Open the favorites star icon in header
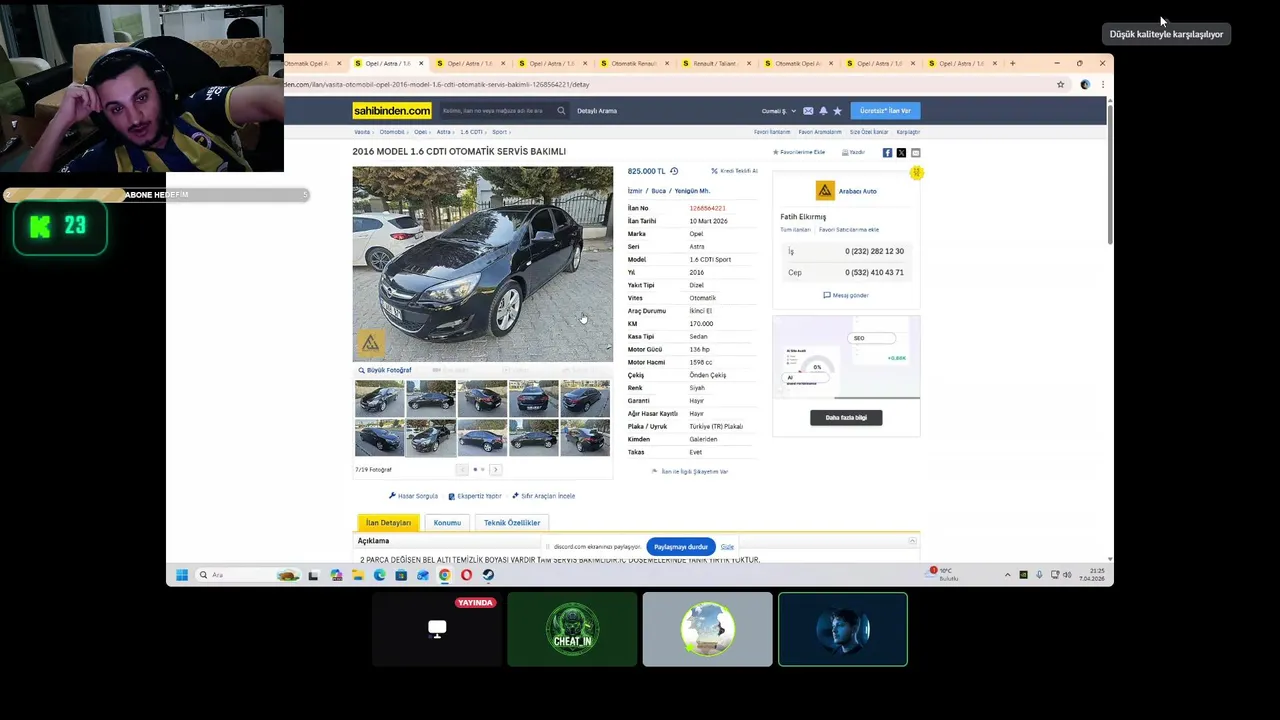The height and width of the screenshot is (720, 1280). click(837, 111)
